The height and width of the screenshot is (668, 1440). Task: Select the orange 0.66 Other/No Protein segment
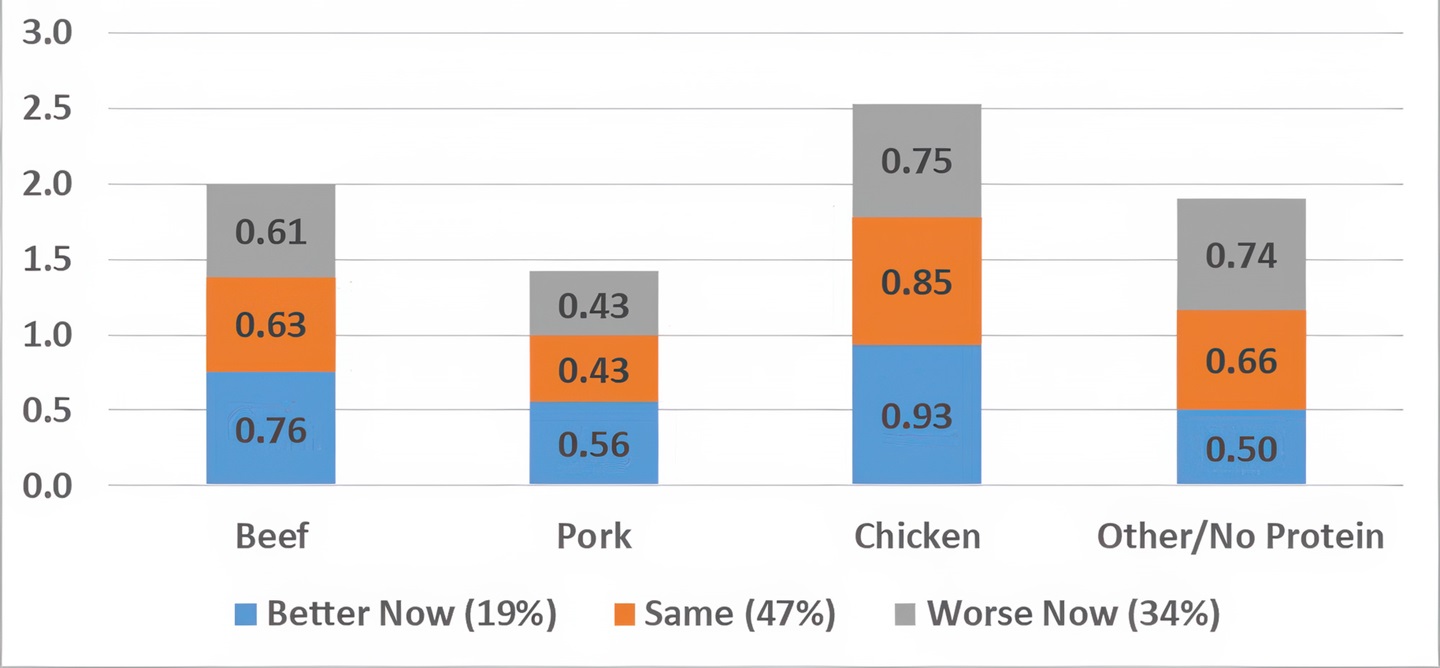click(1240, 360)
